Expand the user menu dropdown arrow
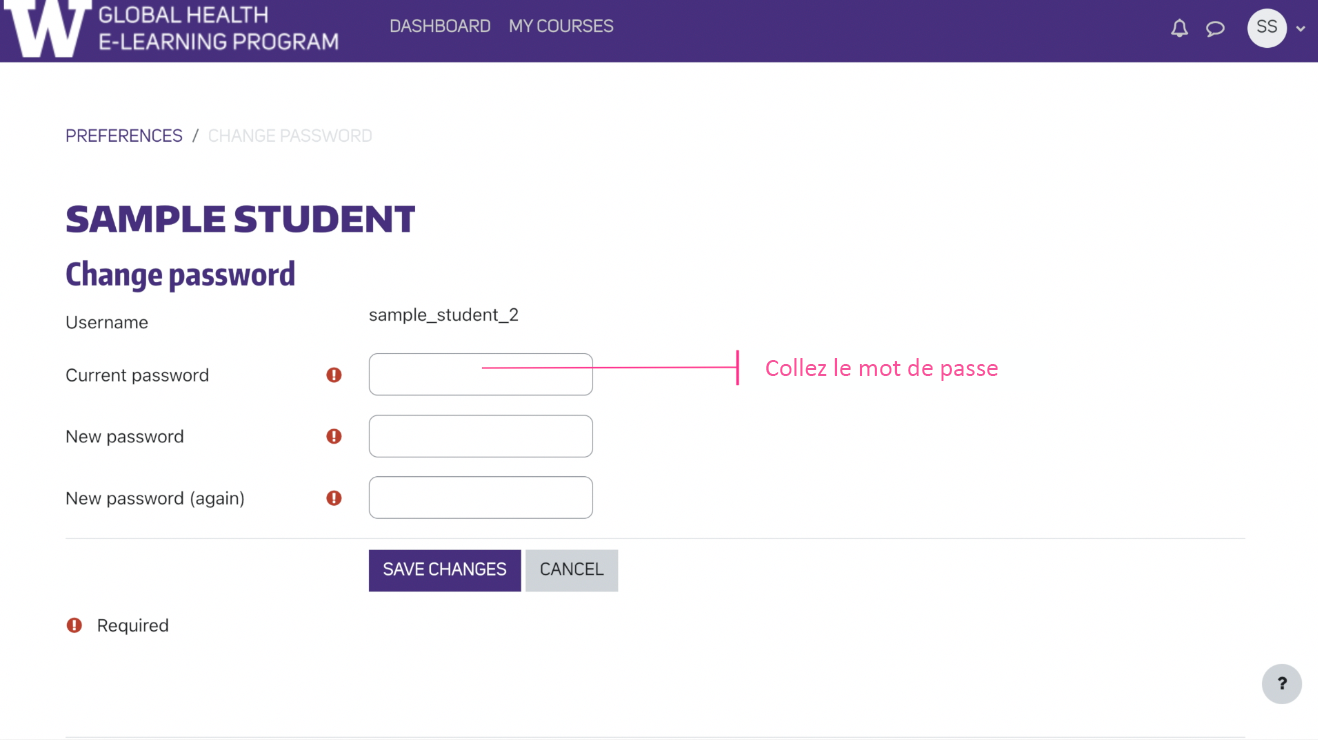 (x=1301, y=29)
